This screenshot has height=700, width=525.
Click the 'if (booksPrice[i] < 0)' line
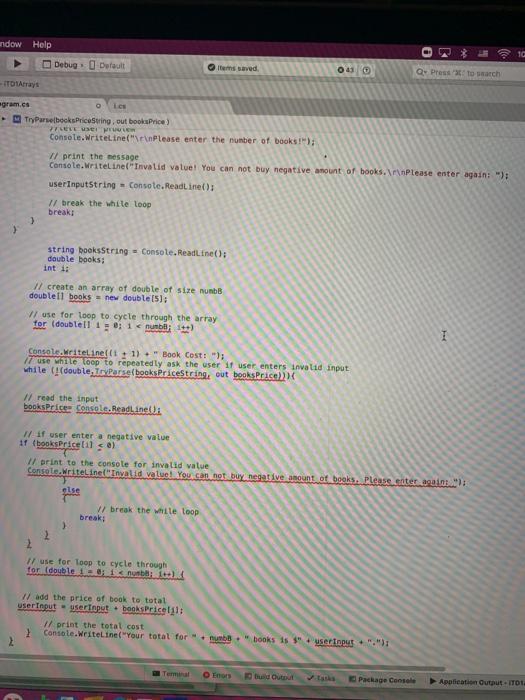[x=67, y=445]
